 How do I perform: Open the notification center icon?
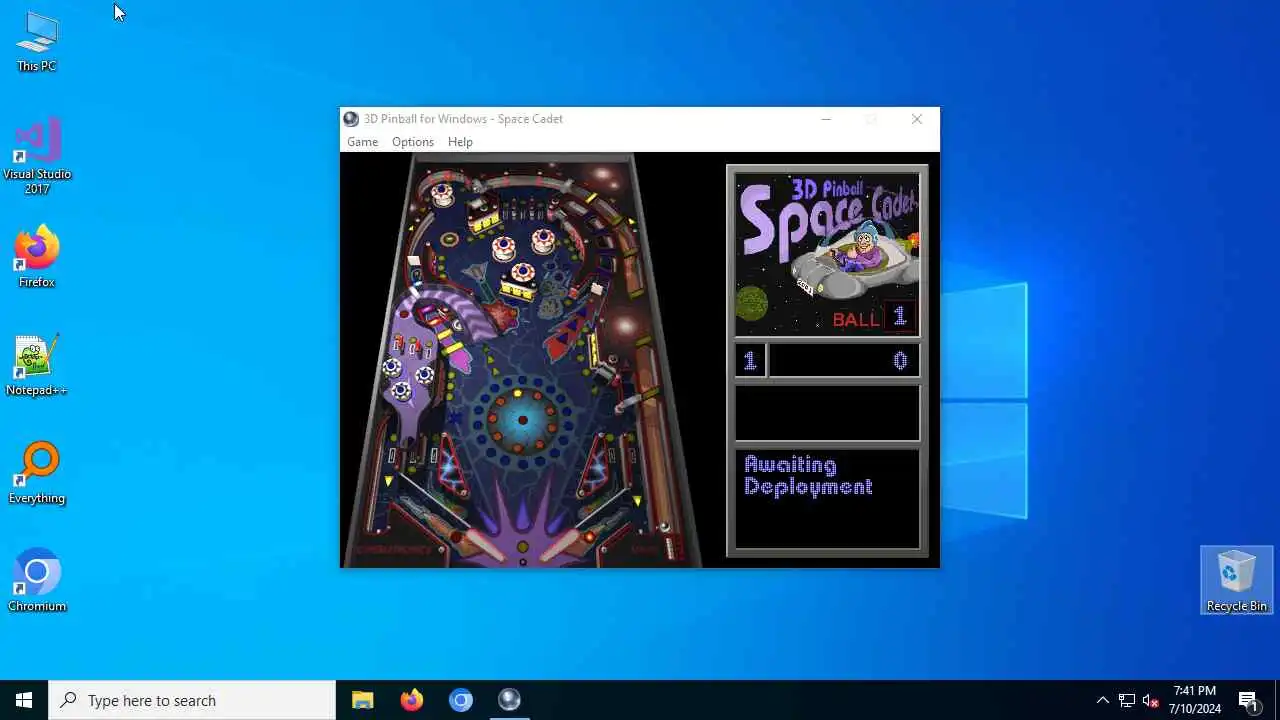point(1248,700)
